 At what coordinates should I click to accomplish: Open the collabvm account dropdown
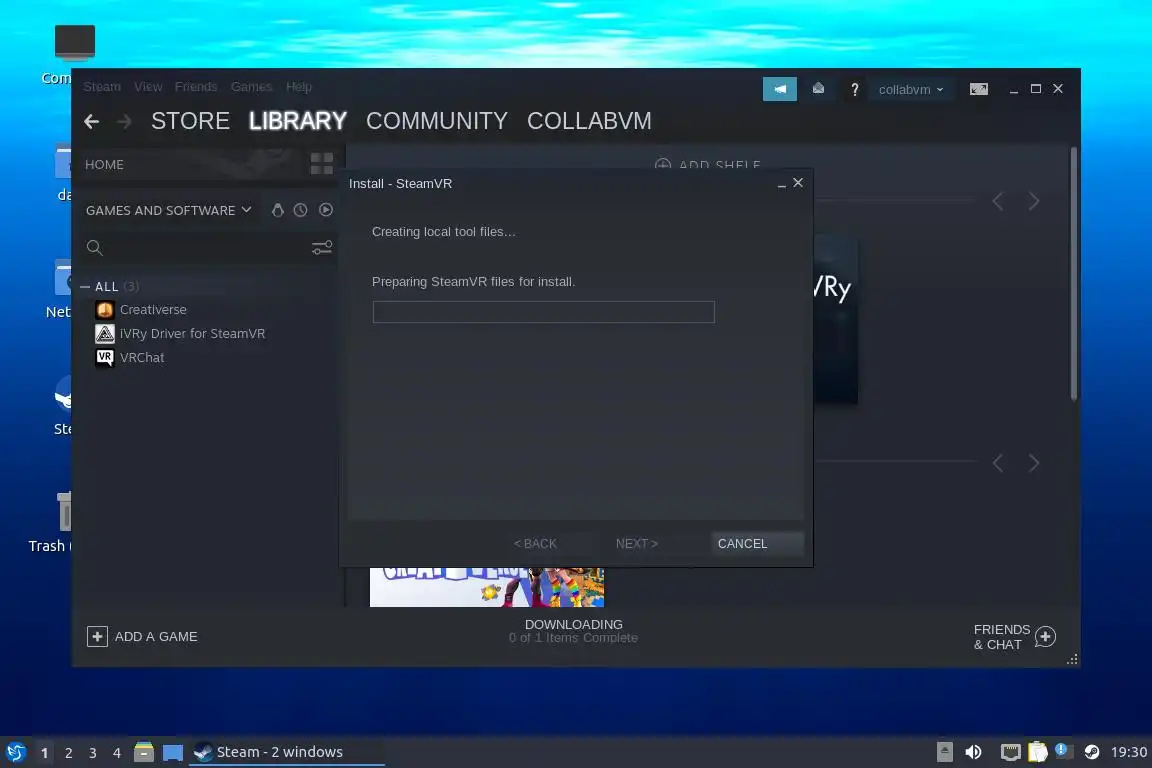910,89
